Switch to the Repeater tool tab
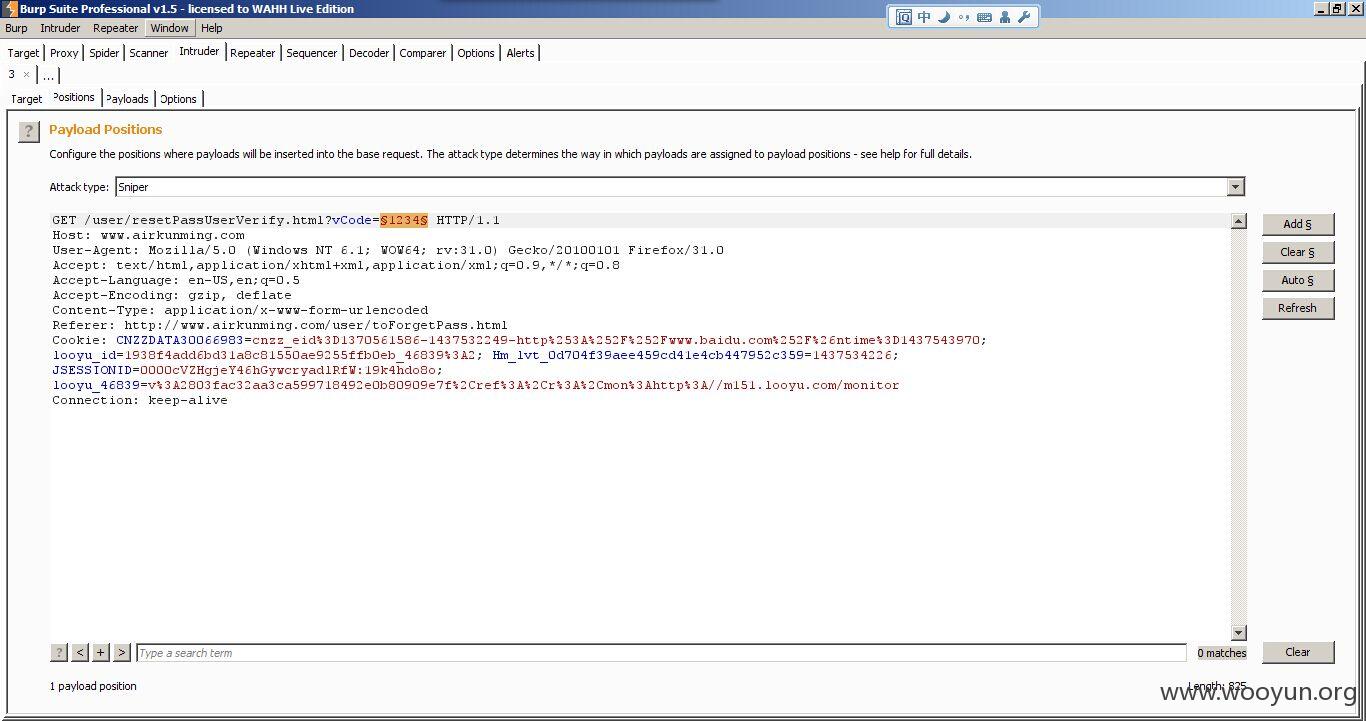Image resolution: width=1366 pixels, height=721 pixels. [253, 53]
